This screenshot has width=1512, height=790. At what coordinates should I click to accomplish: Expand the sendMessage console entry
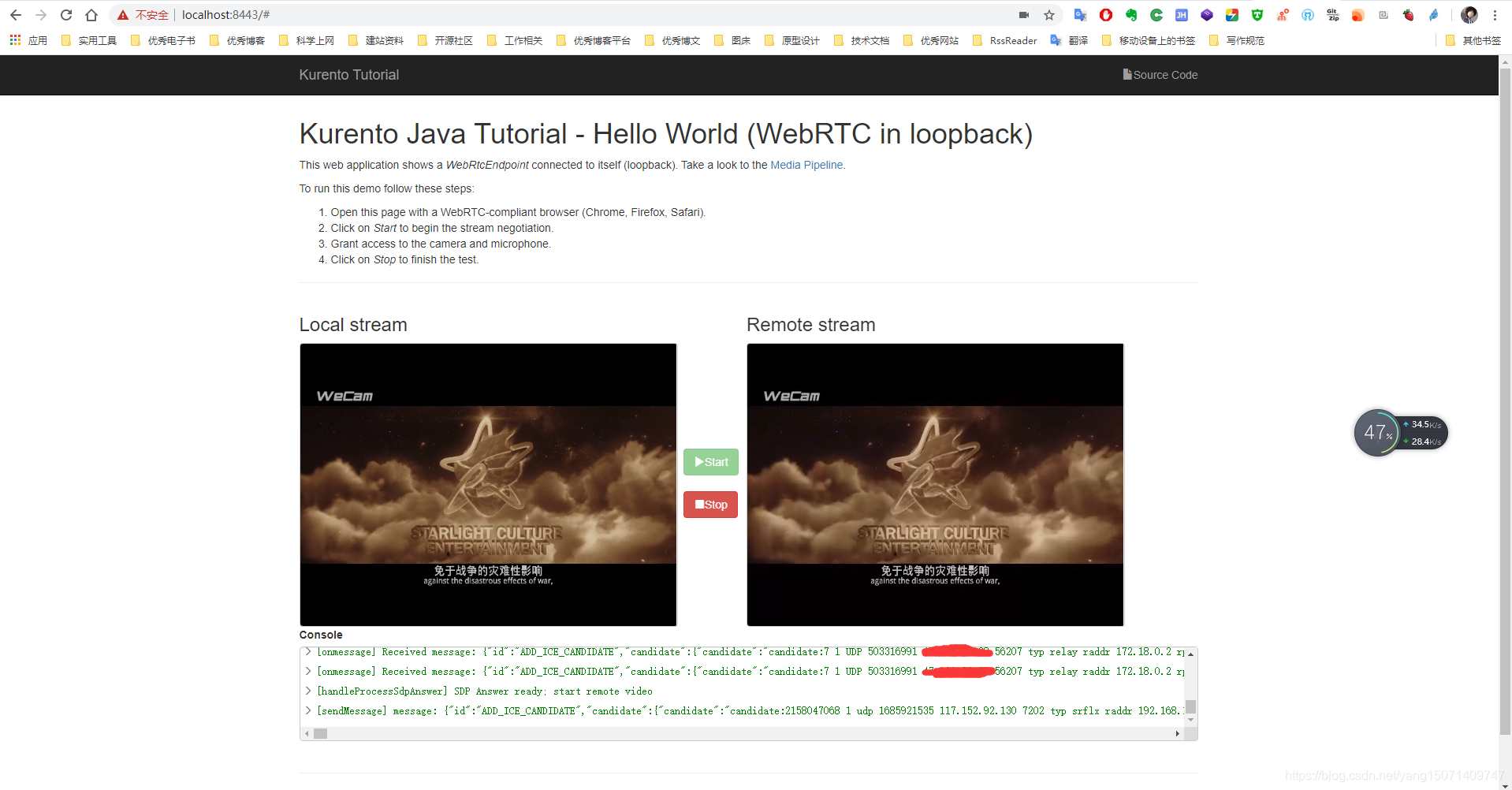pyautogui.click(x=308, y=711)
